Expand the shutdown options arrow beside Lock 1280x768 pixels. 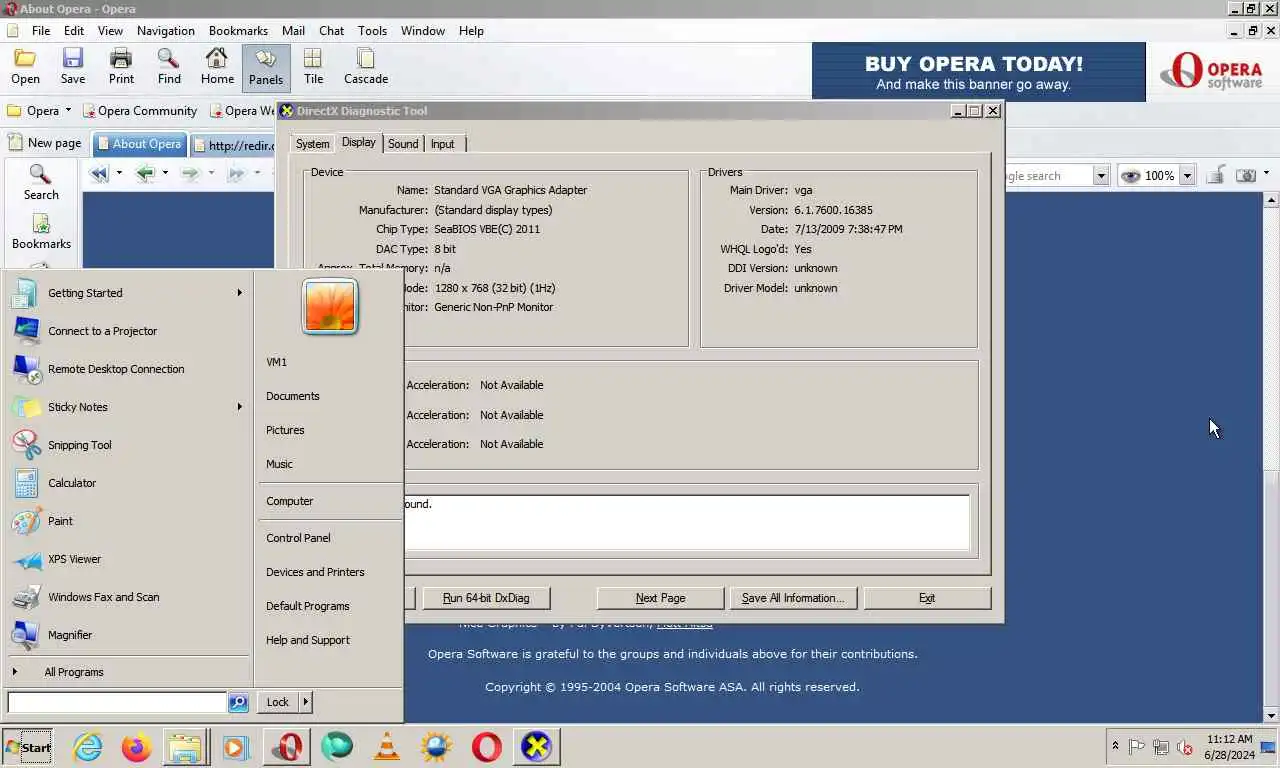point(306,702)
